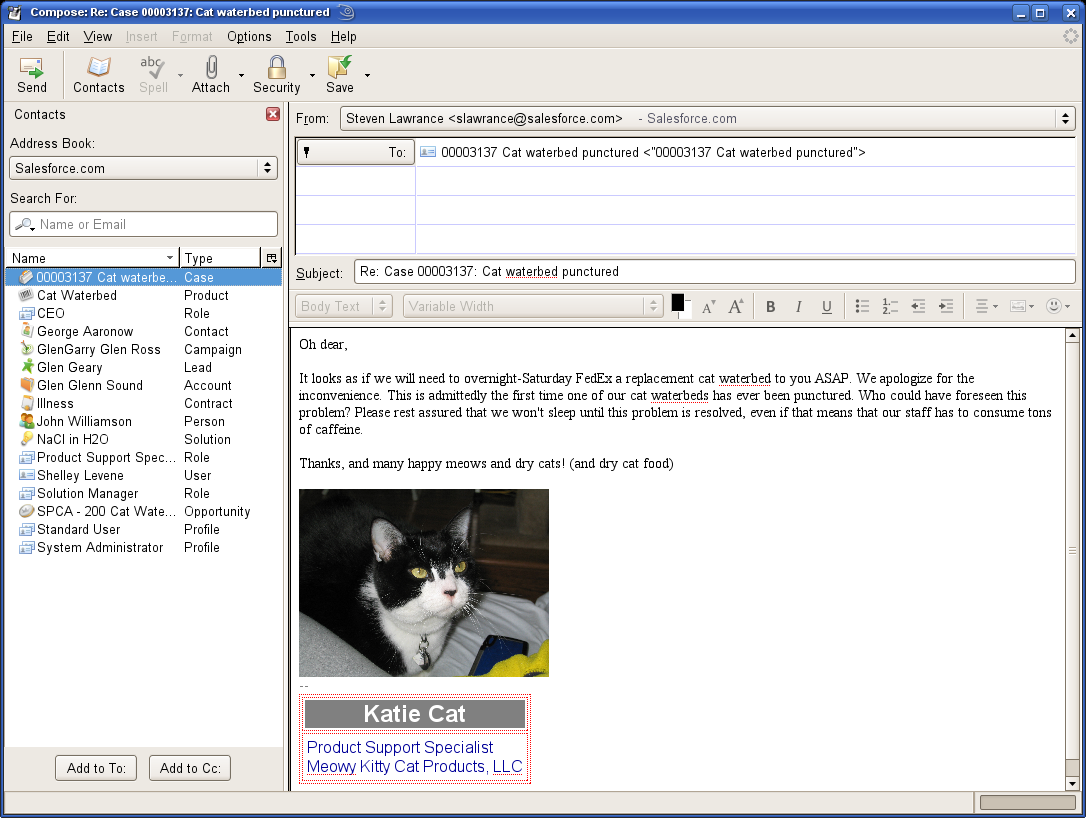Sort contacts by Type column header
This screenshot has width=1086, height=818.
220,258
